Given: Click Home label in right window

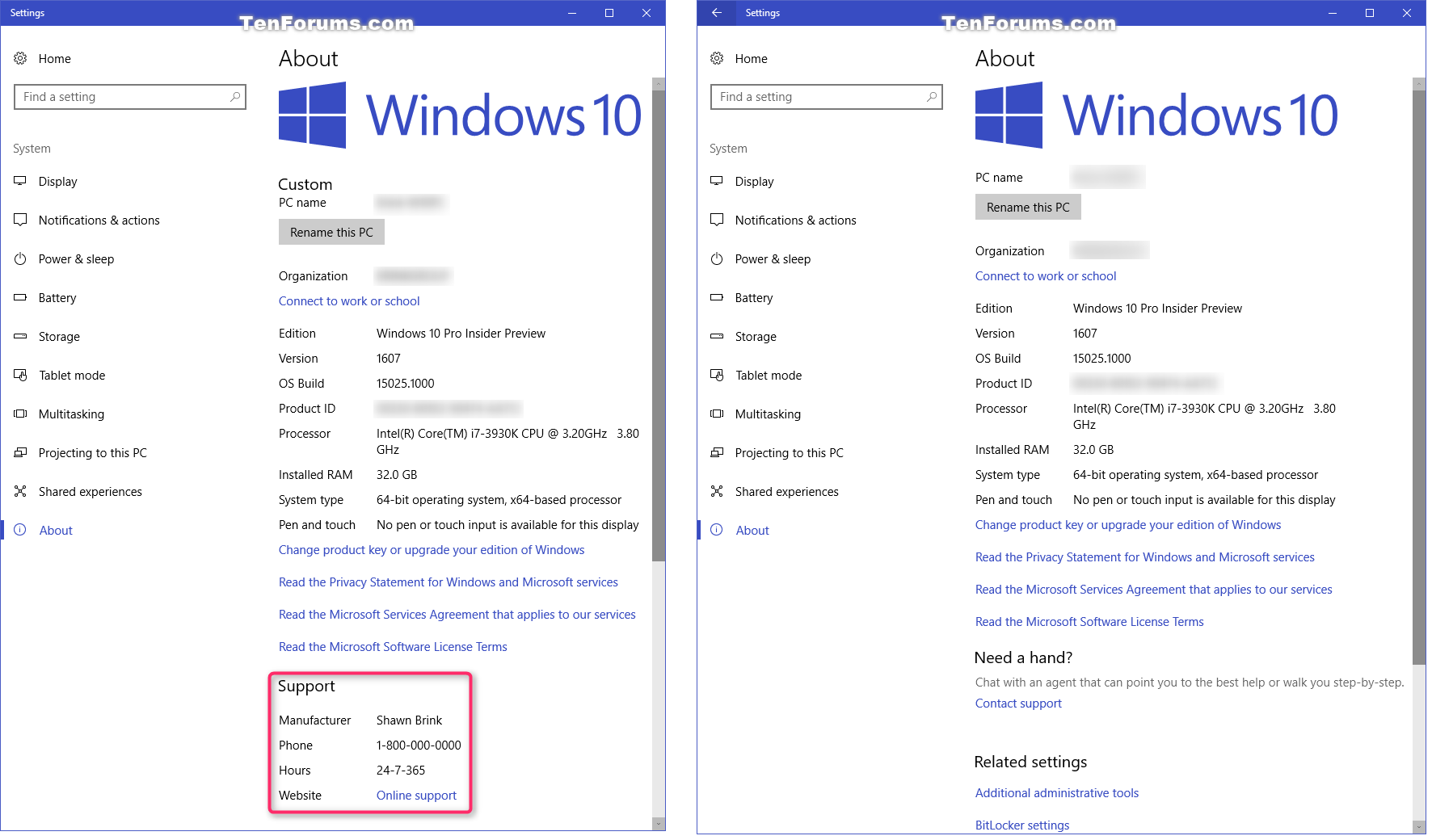Looking at the screenshot, I should 752,59.
